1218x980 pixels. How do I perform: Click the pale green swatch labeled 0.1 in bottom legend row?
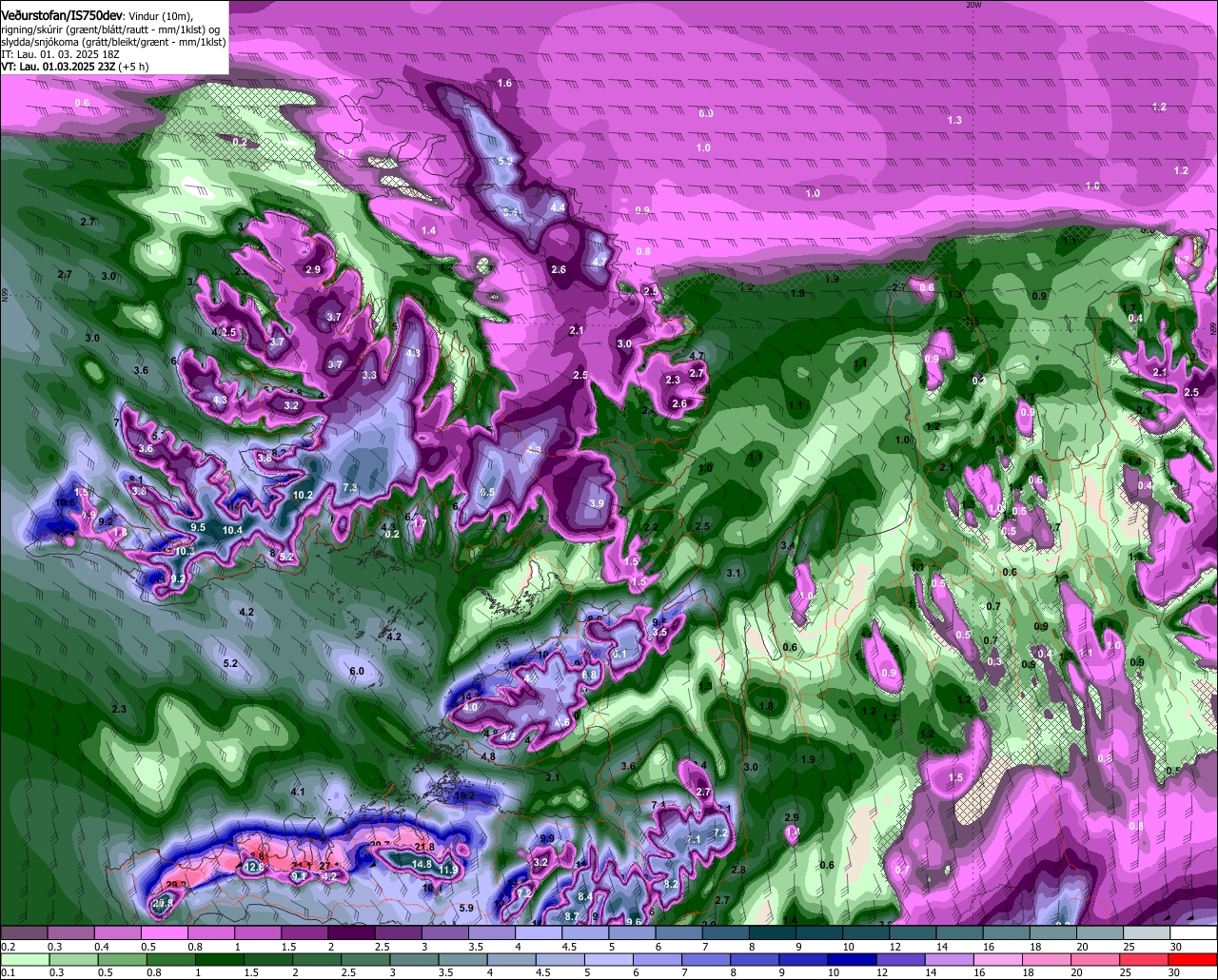(x=23, y=959)
